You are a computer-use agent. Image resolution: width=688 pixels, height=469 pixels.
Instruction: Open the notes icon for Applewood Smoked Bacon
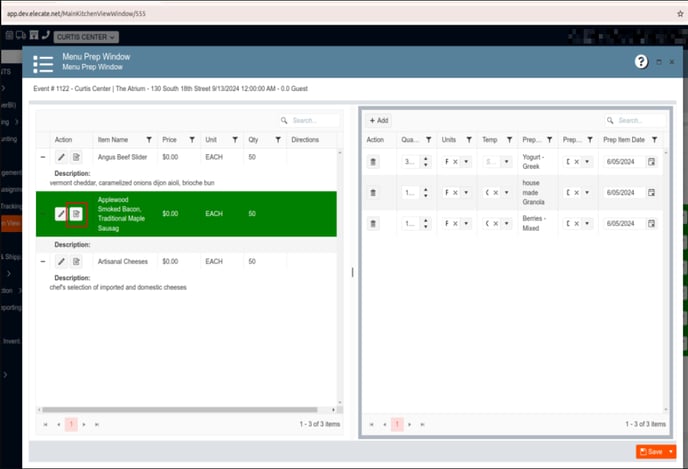[x=76, y=214]
